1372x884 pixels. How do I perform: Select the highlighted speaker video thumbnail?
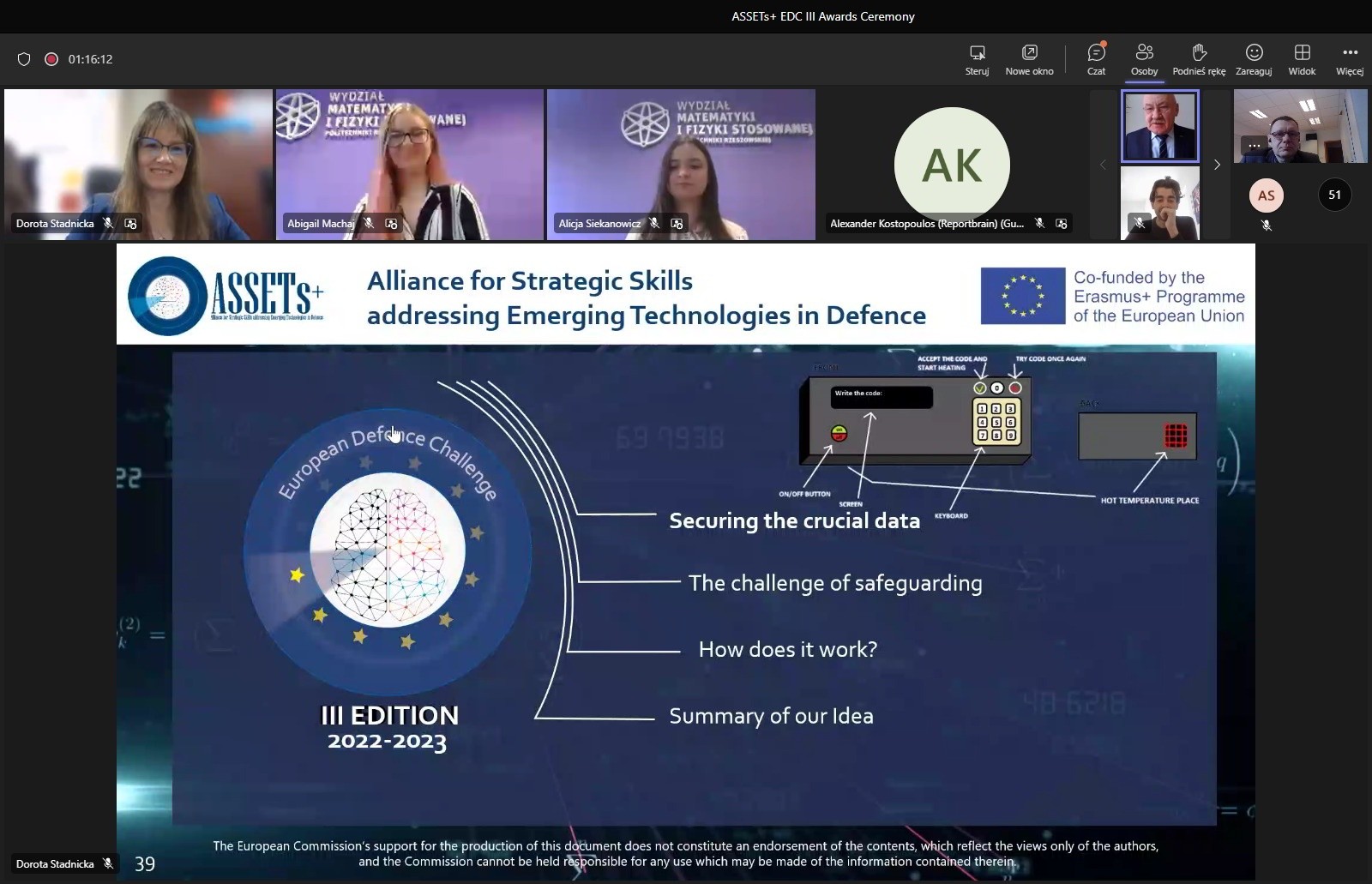click(1159, 126)
